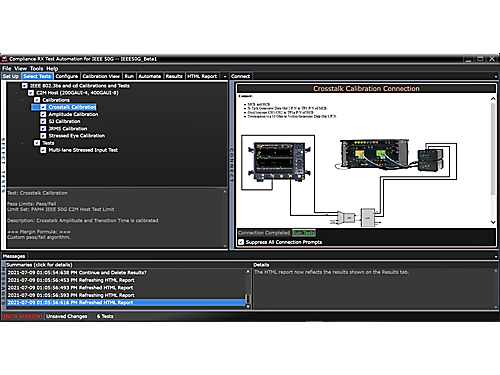Click the message list scrollbar thumb
Image resolution: width=500 pixels, height=375 pixels.
tap(248, 298)
